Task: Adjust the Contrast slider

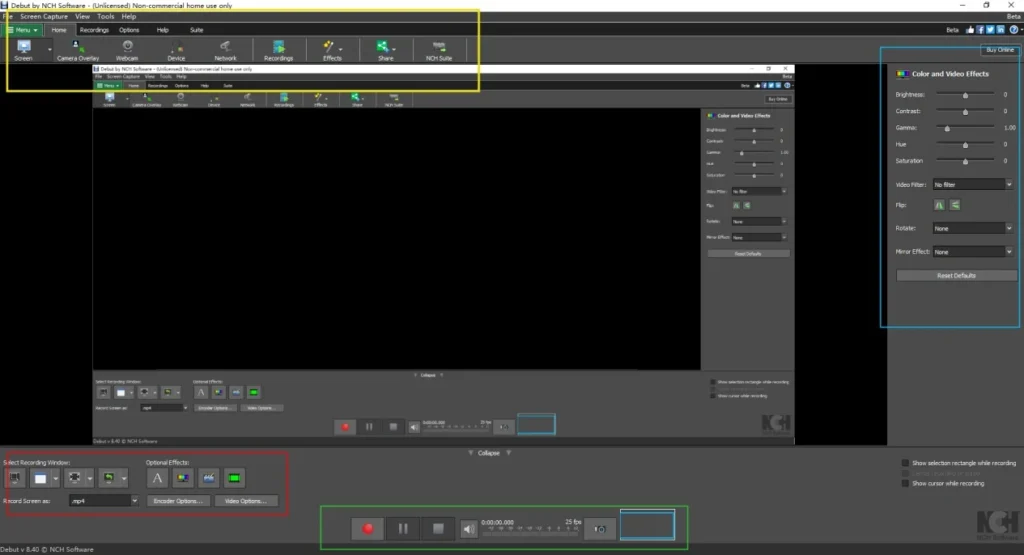Action: 965,112
